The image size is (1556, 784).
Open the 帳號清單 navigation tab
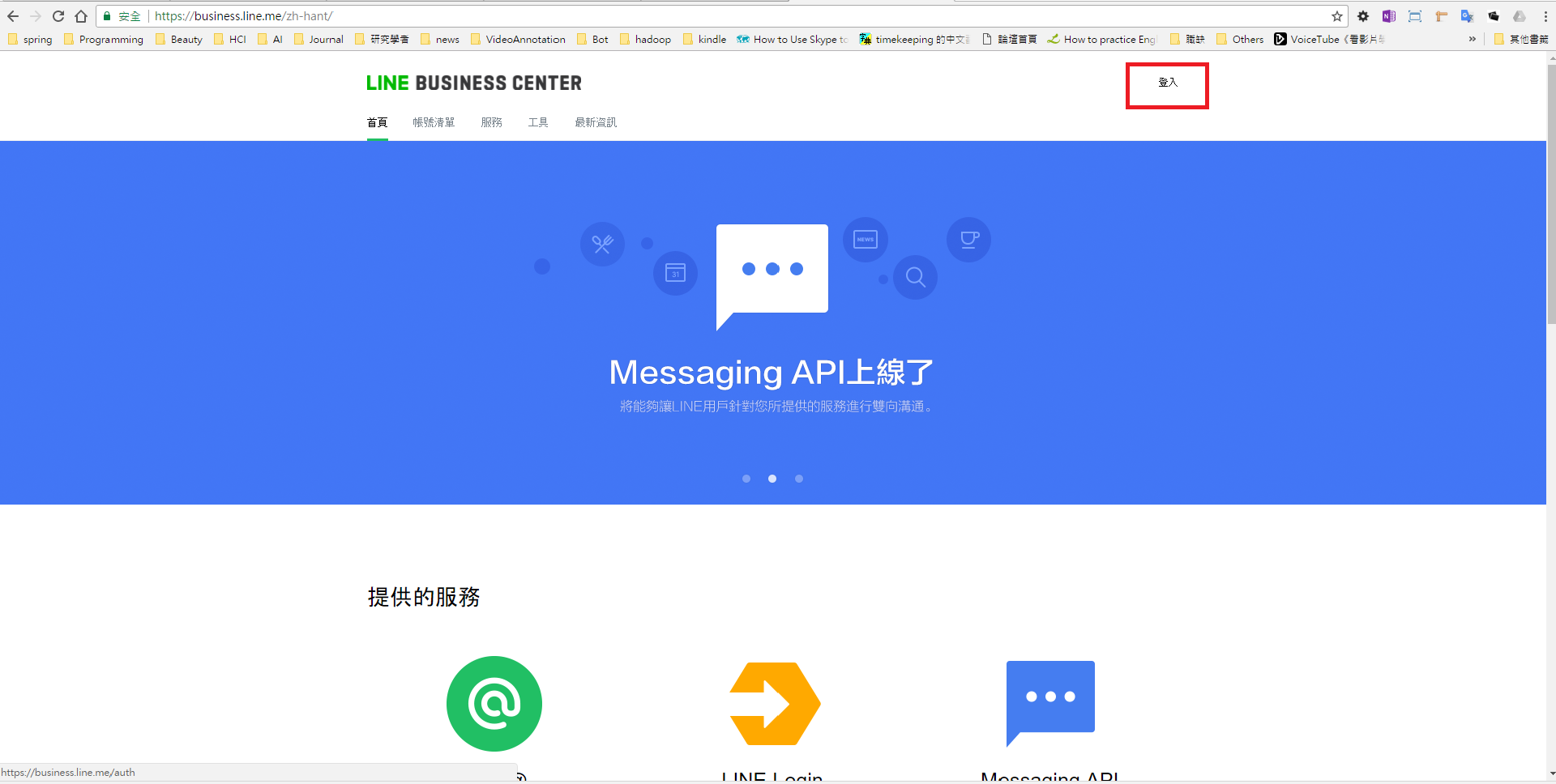(x=434, y=122)
